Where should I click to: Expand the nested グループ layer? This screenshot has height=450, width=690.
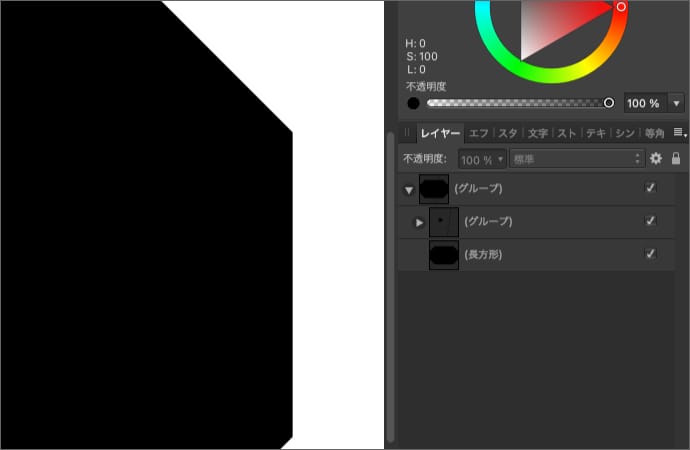(419, 222)
